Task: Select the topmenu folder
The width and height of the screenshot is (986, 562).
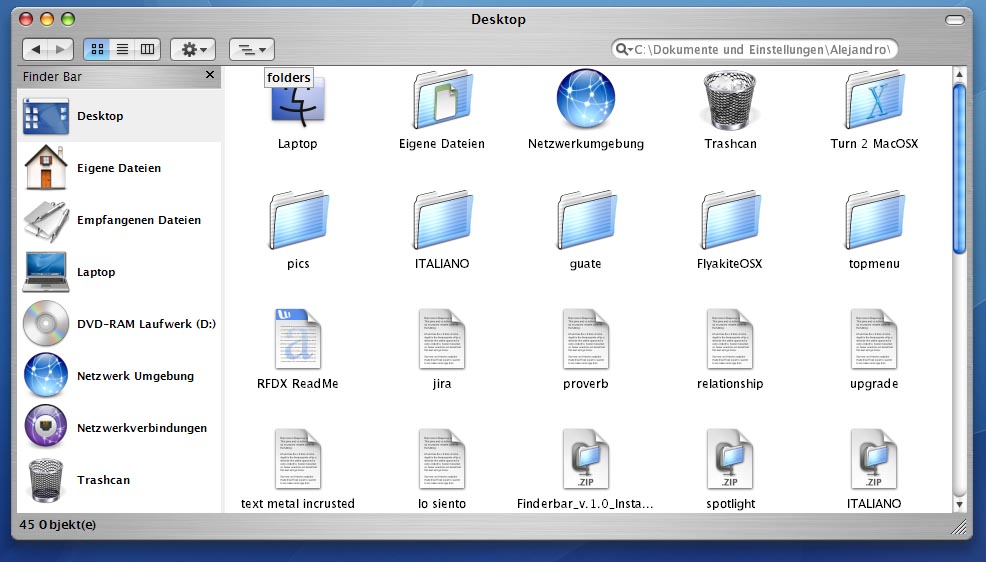Action: (x=874, y=220)
